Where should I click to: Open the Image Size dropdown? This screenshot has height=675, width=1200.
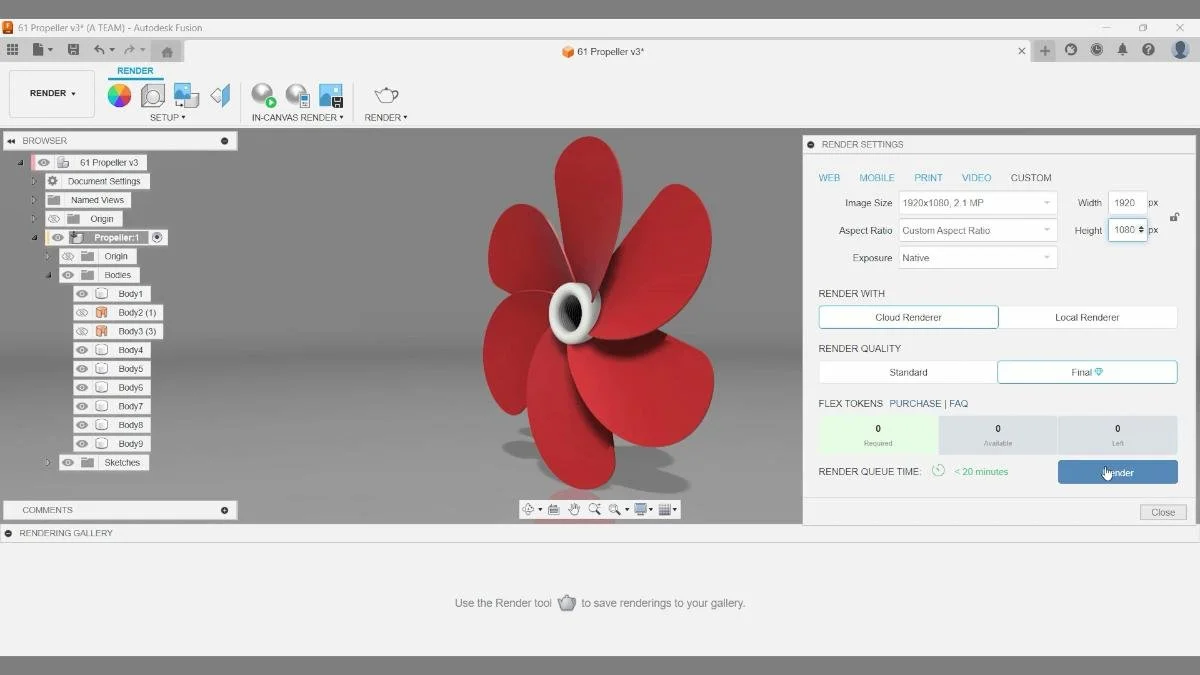[975, 202]
